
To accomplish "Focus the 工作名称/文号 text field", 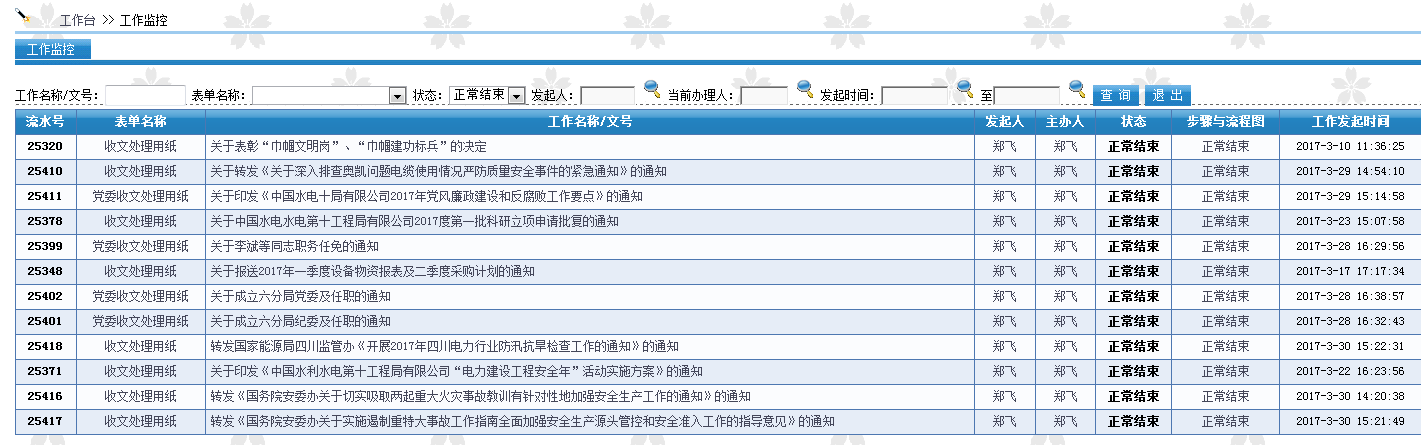I will tap(145, 96).
